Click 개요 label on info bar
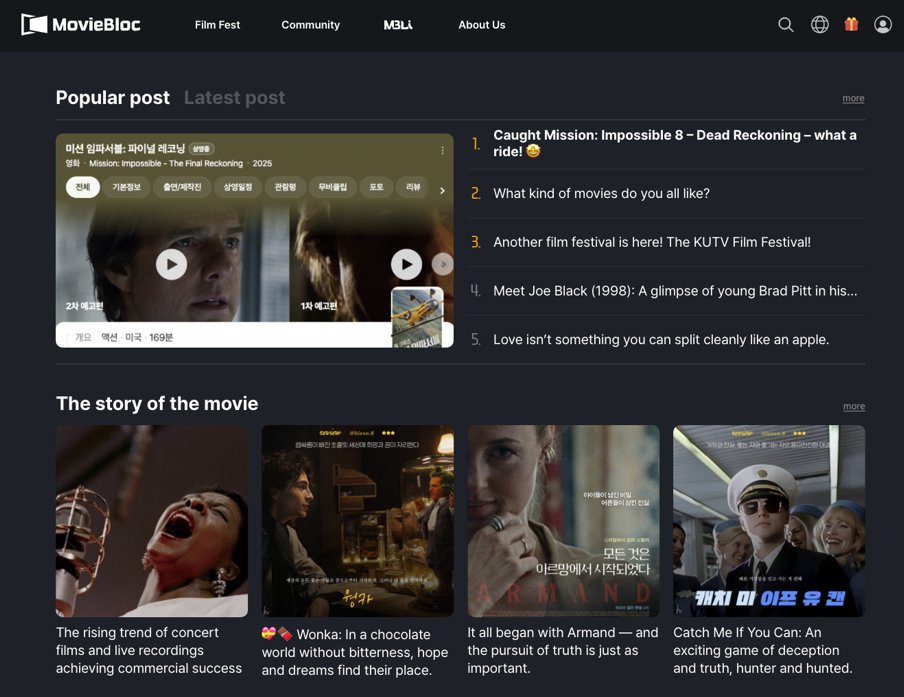904x697 pixels. point(83,337)
